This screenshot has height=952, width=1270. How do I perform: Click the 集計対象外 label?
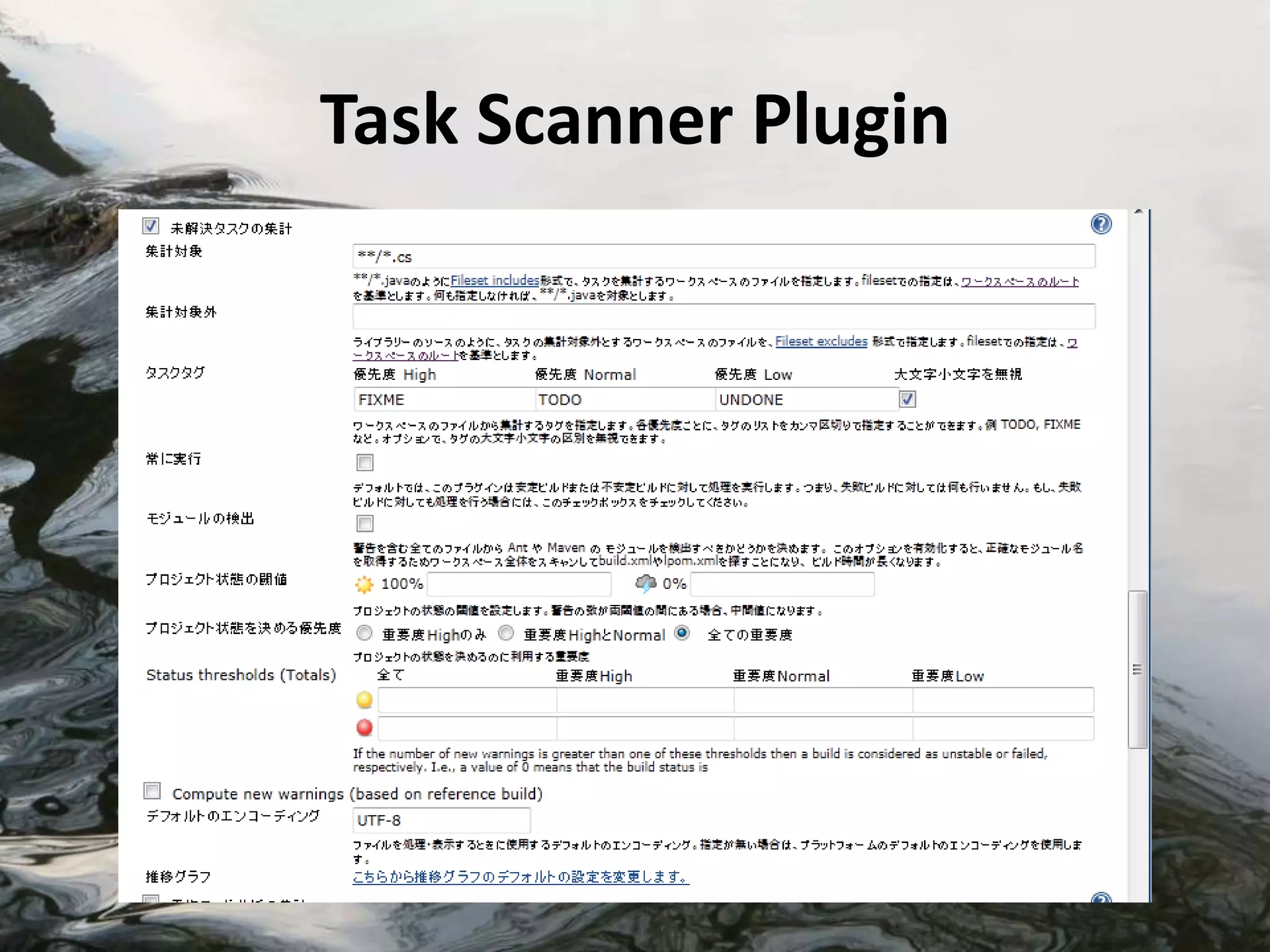[x=181, y=312]
